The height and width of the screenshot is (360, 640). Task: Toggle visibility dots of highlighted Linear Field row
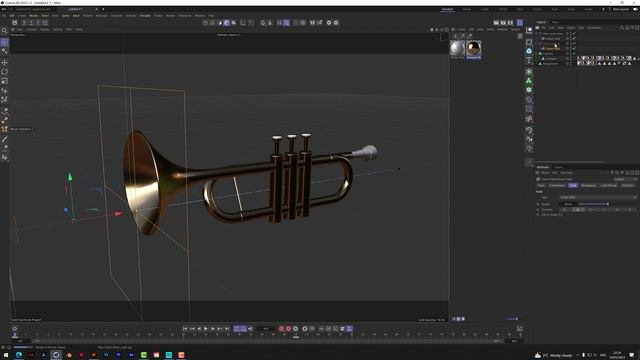tap(570, 48)
